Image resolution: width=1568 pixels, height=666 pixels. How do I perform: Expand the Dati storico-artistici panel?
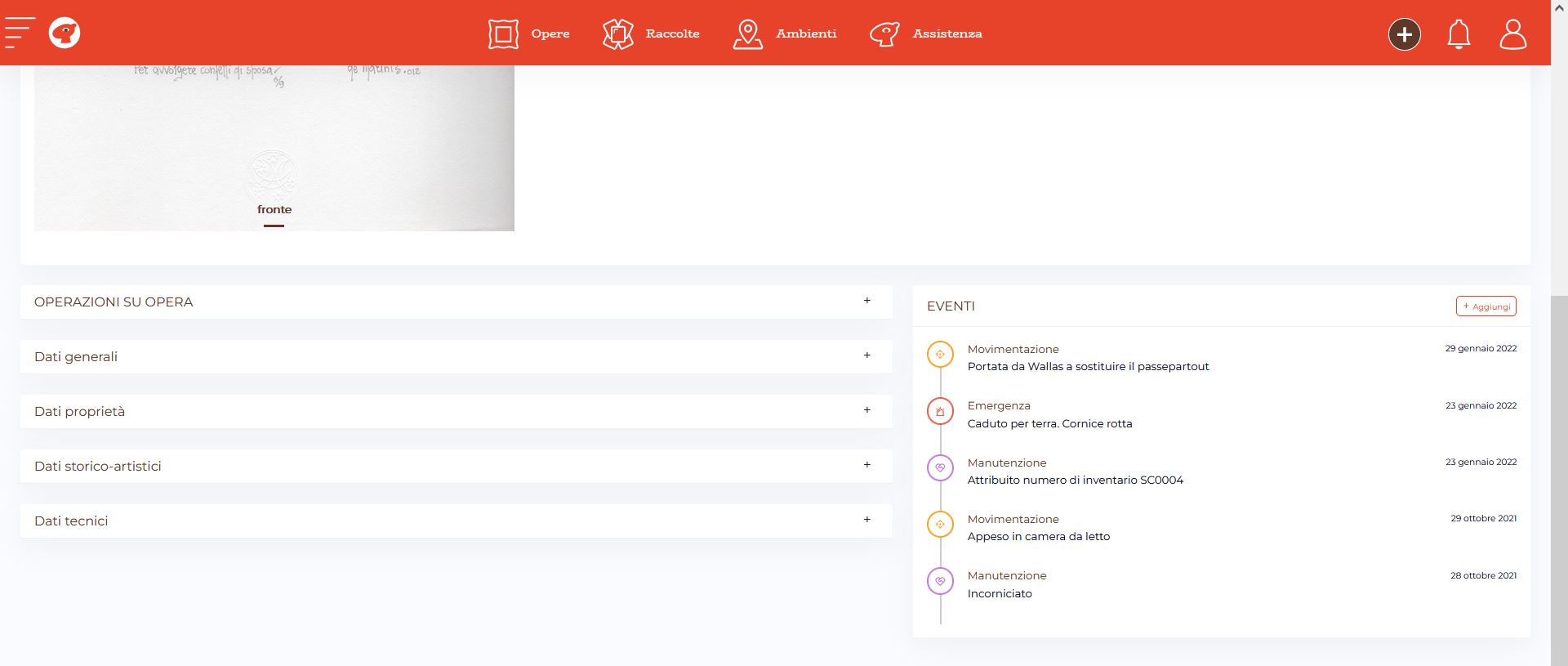click(x=456, y=466)
